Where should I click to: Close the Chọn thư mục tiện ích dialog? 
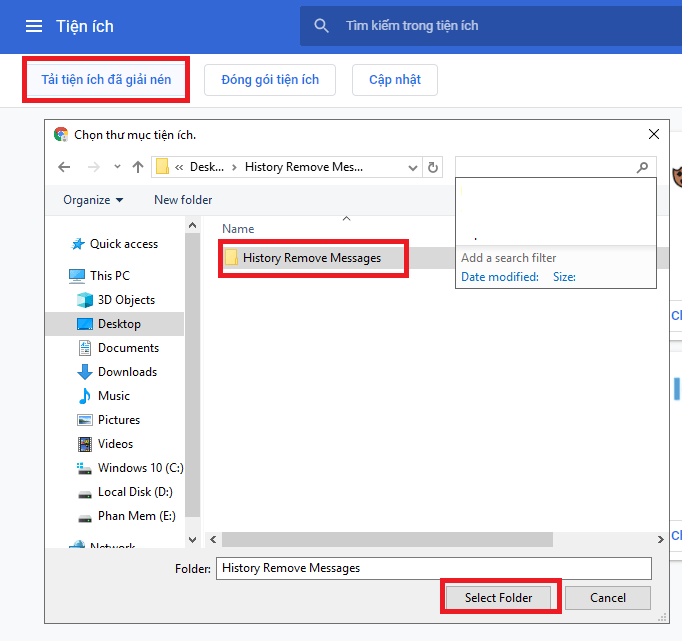pos(653,134)
